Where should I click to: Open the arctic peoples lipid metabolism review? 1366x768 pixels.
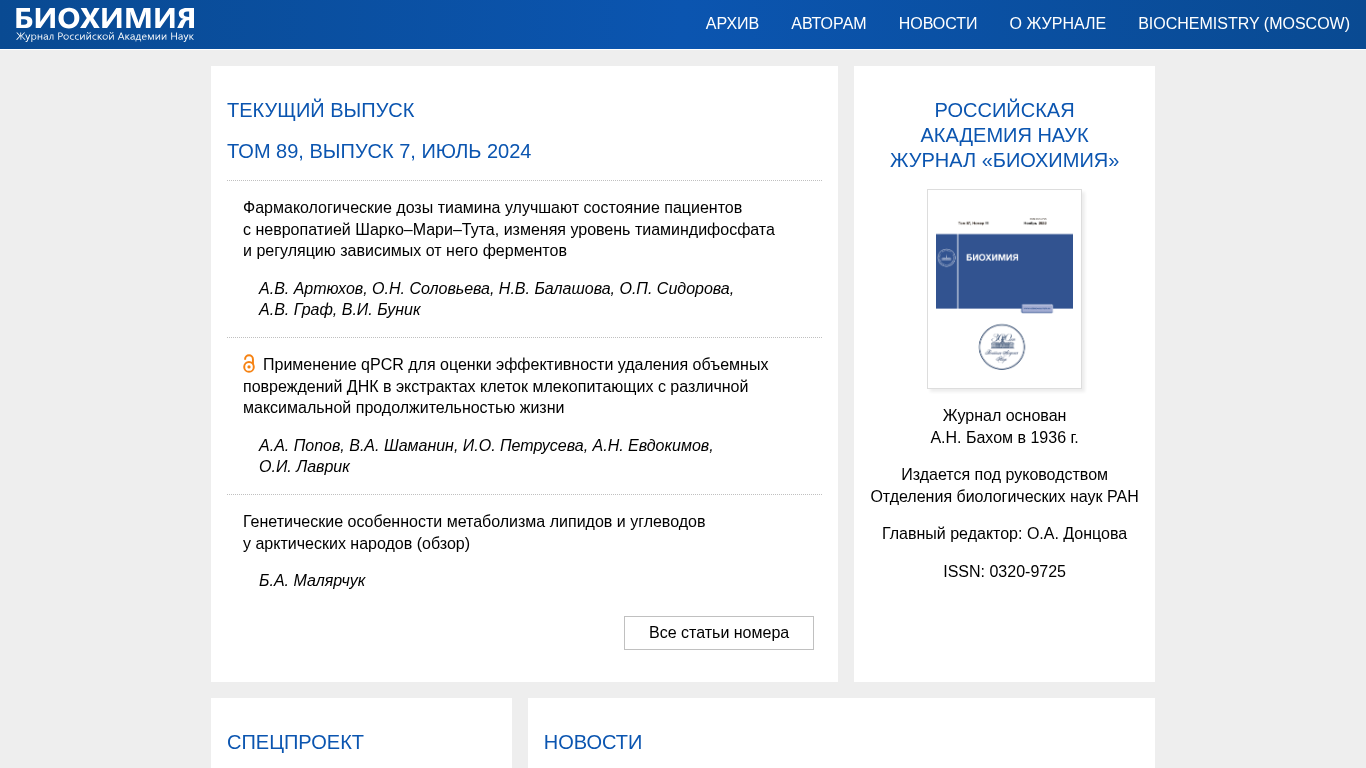pos(473,532)
